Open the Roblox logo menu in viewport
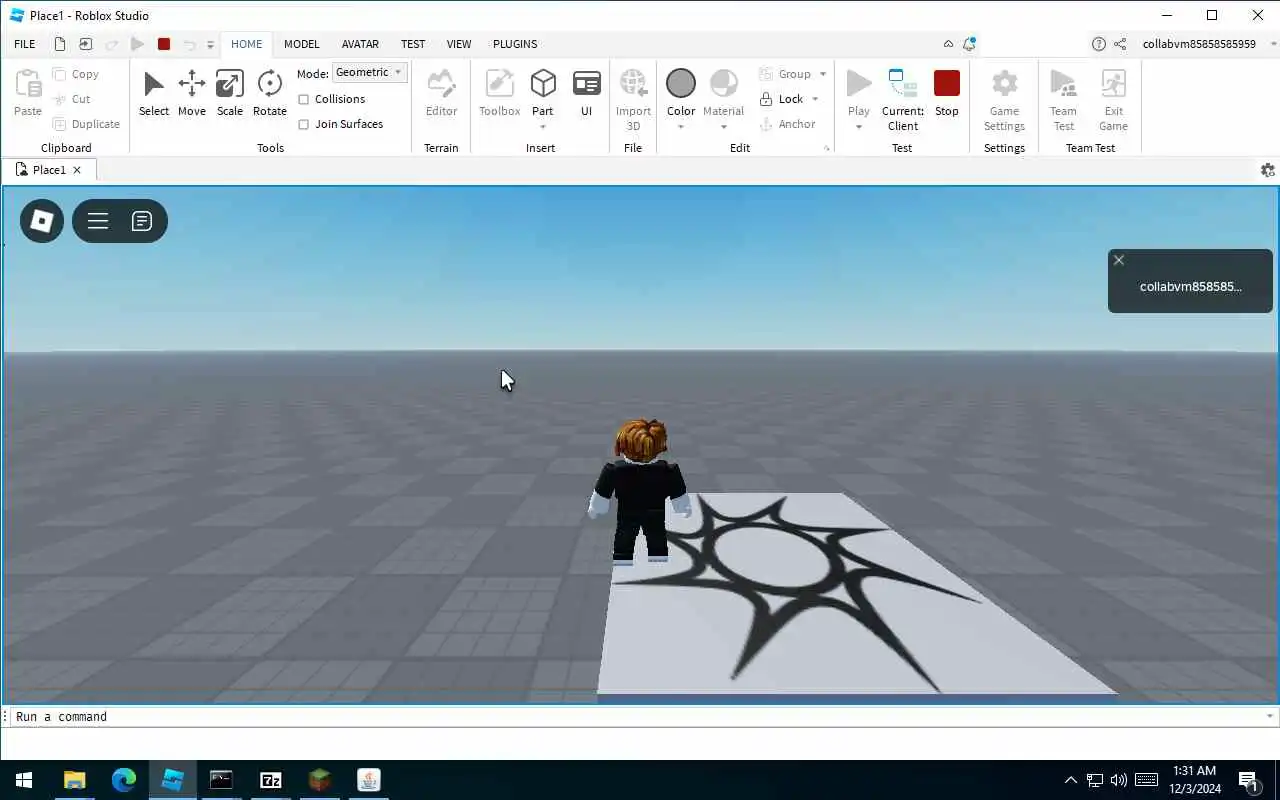 [41, 221]
